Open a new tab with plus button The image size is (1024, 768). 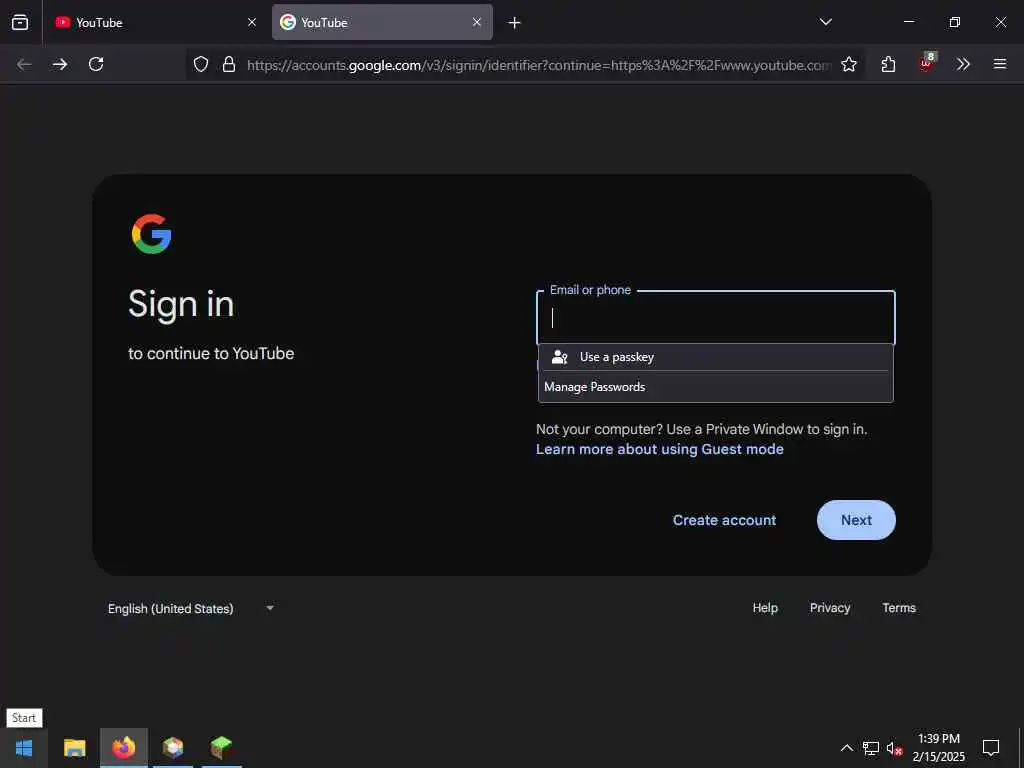click(514, 23)
